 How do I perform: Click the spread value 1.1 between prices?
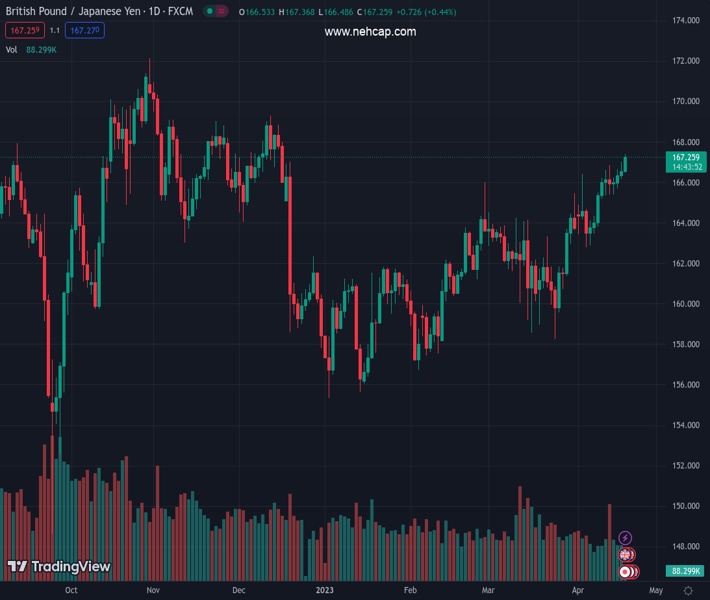[x=55, y=31]
